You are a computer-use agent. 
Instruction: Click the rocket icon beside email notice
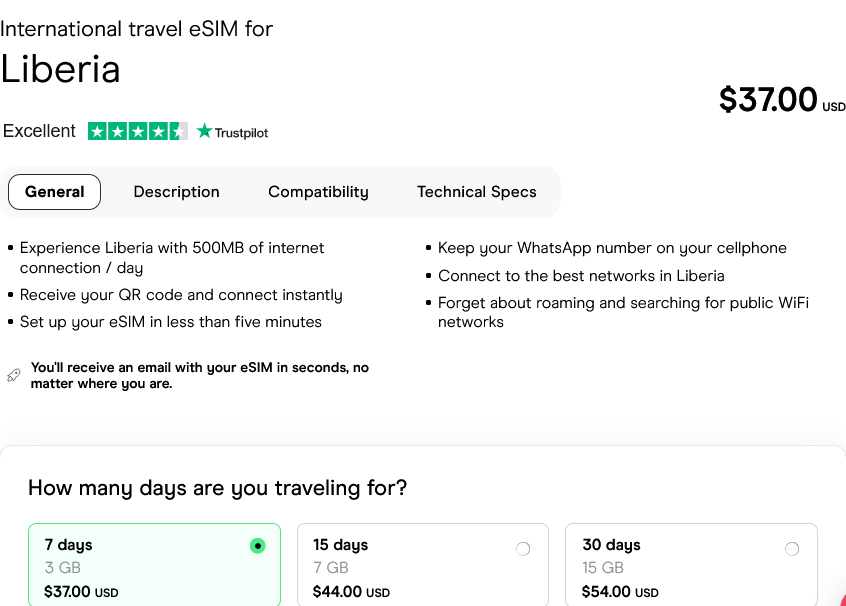click(x=13, y=375)
